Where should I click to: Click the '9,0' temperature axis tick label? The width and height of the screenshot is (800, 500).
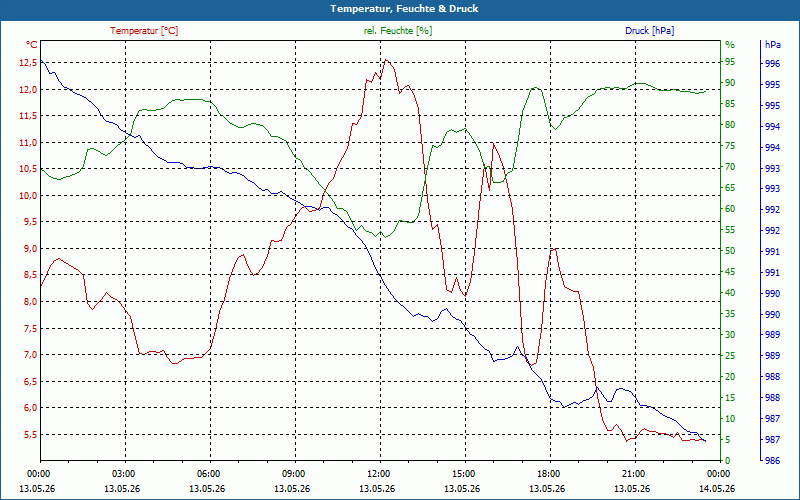pos(30,249)
